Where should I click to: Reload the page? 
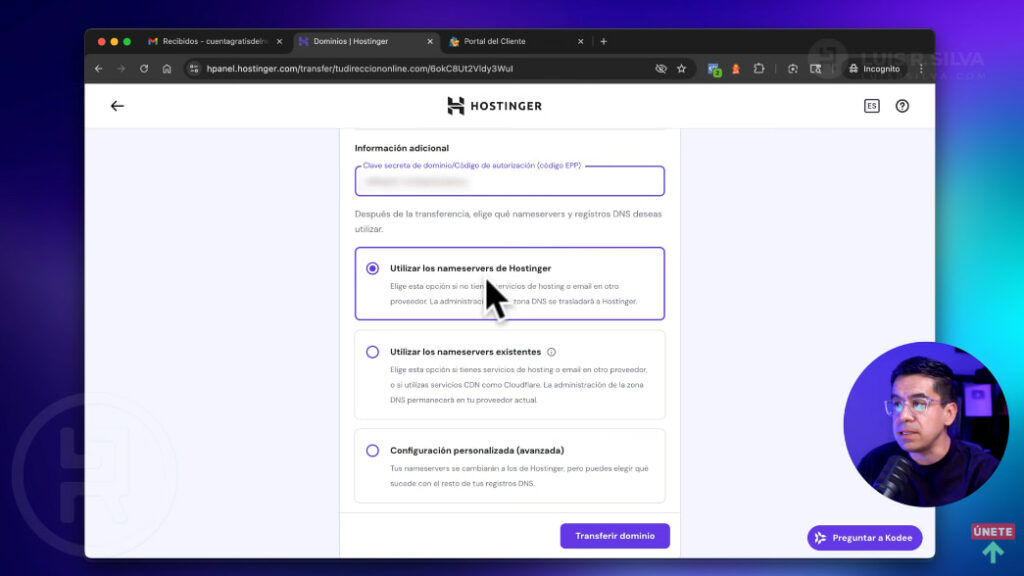(x=144, y=69)
